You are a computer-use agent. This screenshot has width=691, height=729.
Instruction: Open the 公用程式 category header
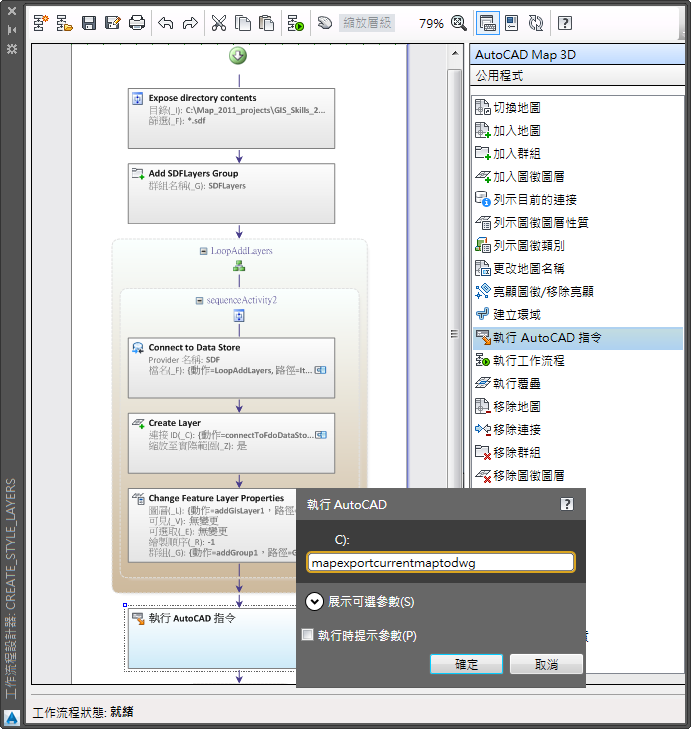coord(577,75)
